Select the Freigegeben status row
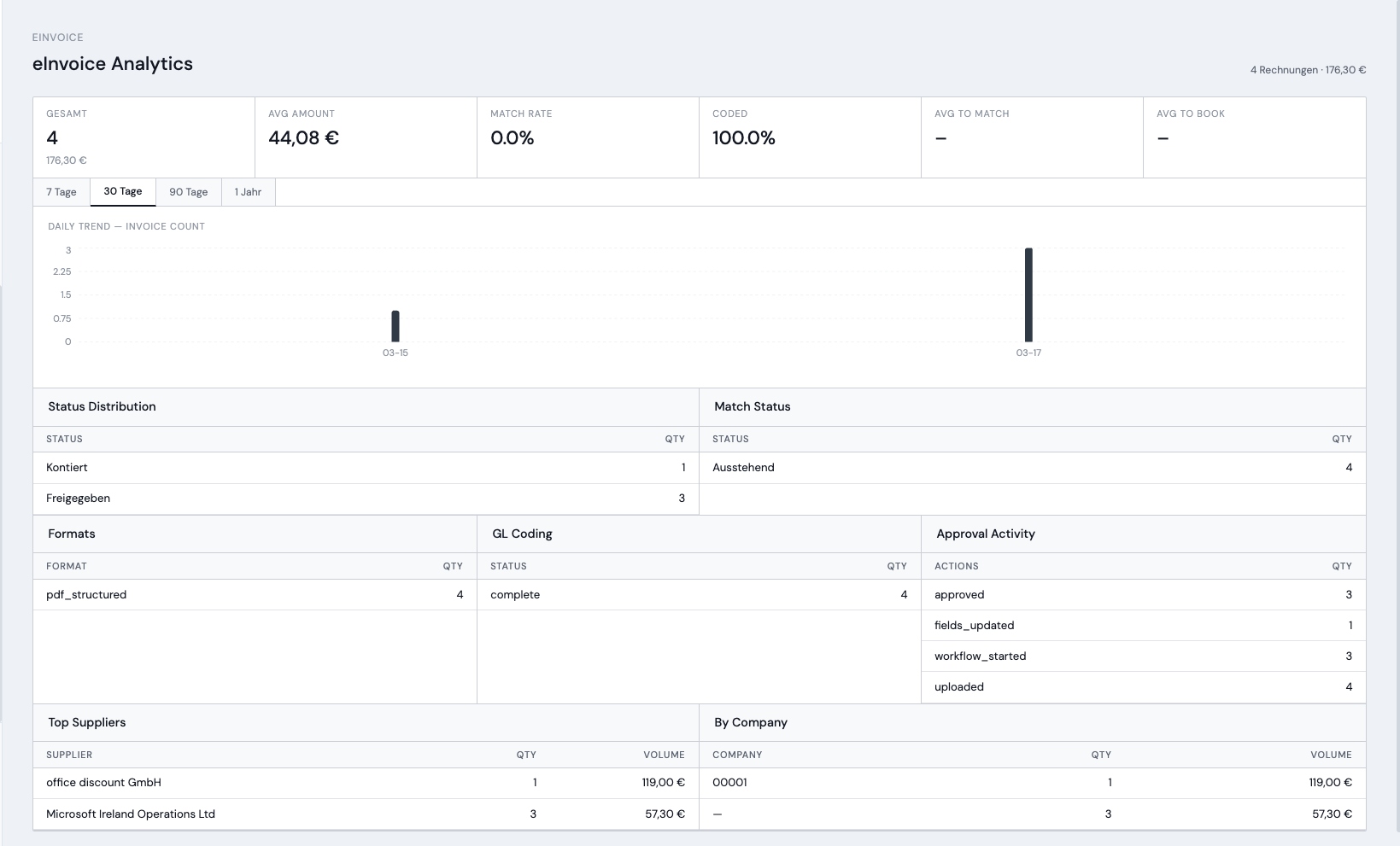Image resolution: width=1400 pixels, height=846 pixels. click(x=366, y=499)
